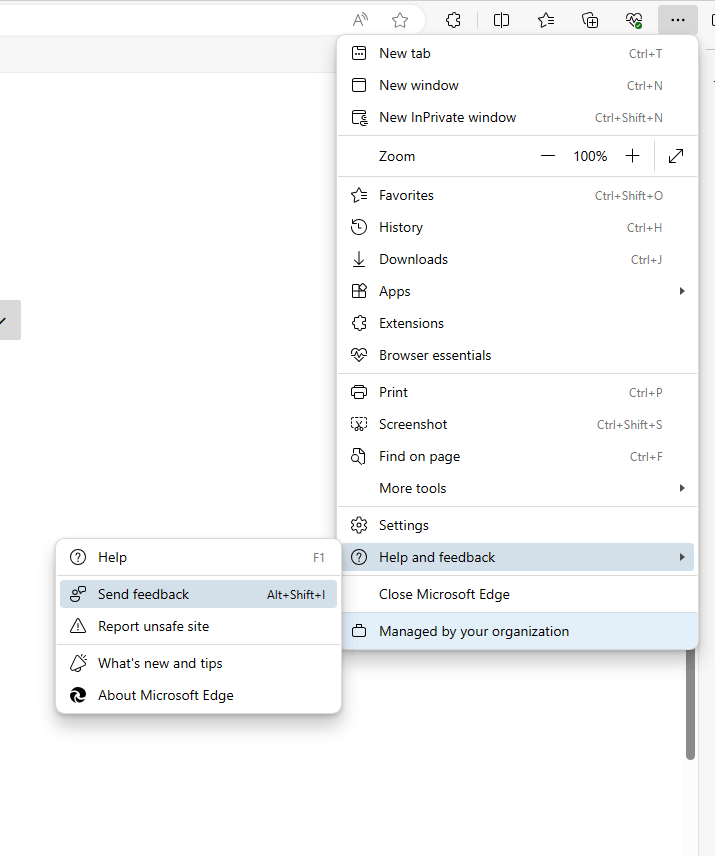This screenshot has width=715, height=856.
Task: Open a New InPrivate window
Action: 517,117
